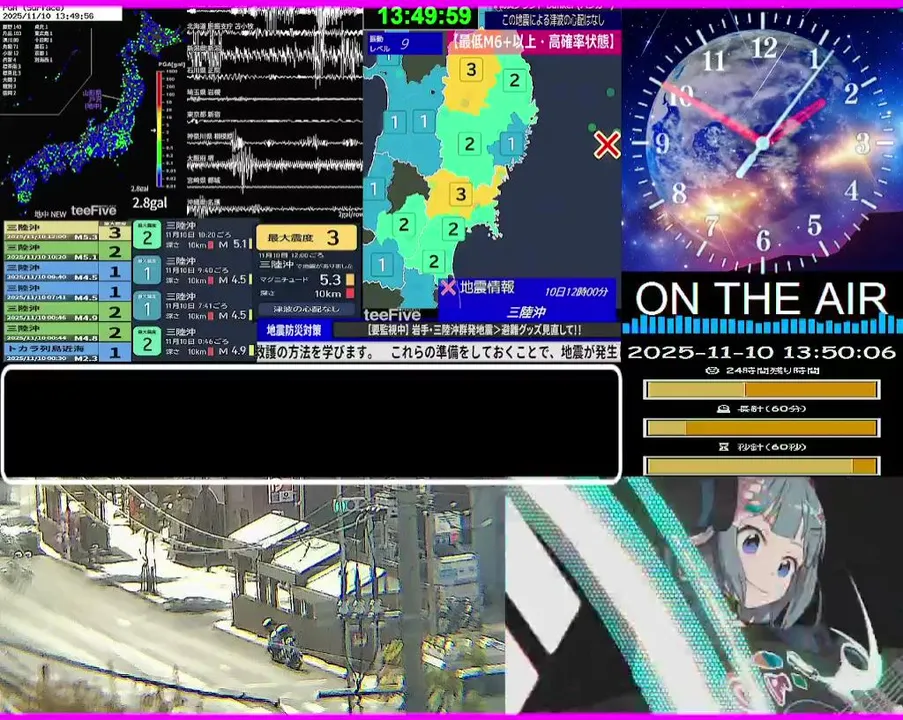Click intensity 1 badge of 9:40ごろ entry

(x=147, y=271)
